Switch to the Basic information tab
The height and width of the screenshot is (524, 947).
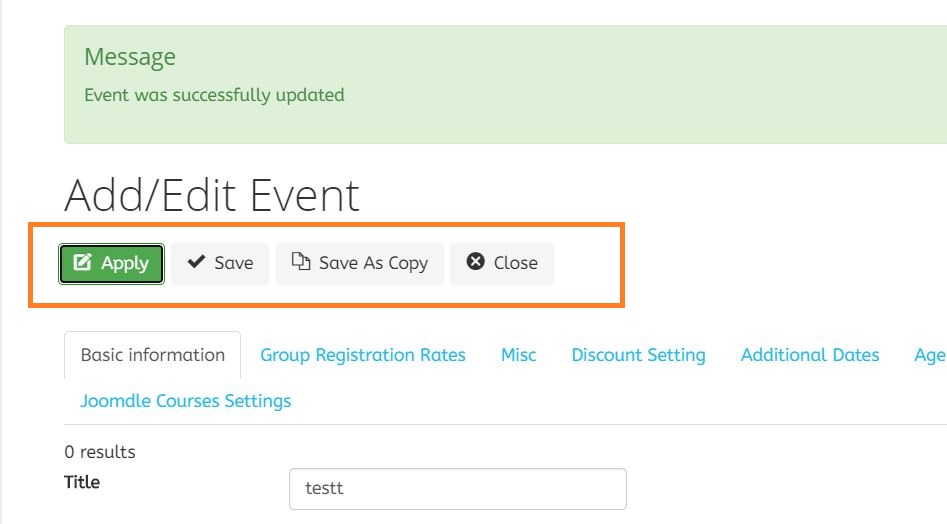[x=152, y=355]
